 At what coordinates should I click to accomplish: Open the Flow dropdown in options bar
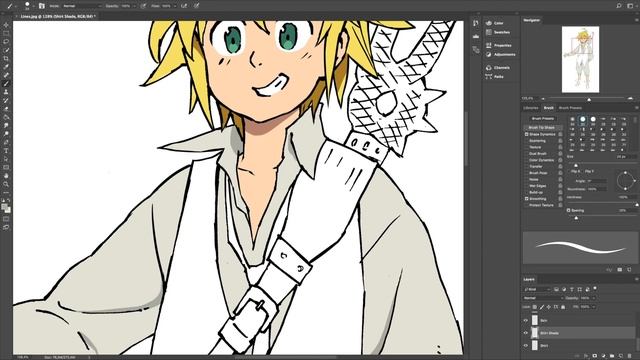[175, 6]
